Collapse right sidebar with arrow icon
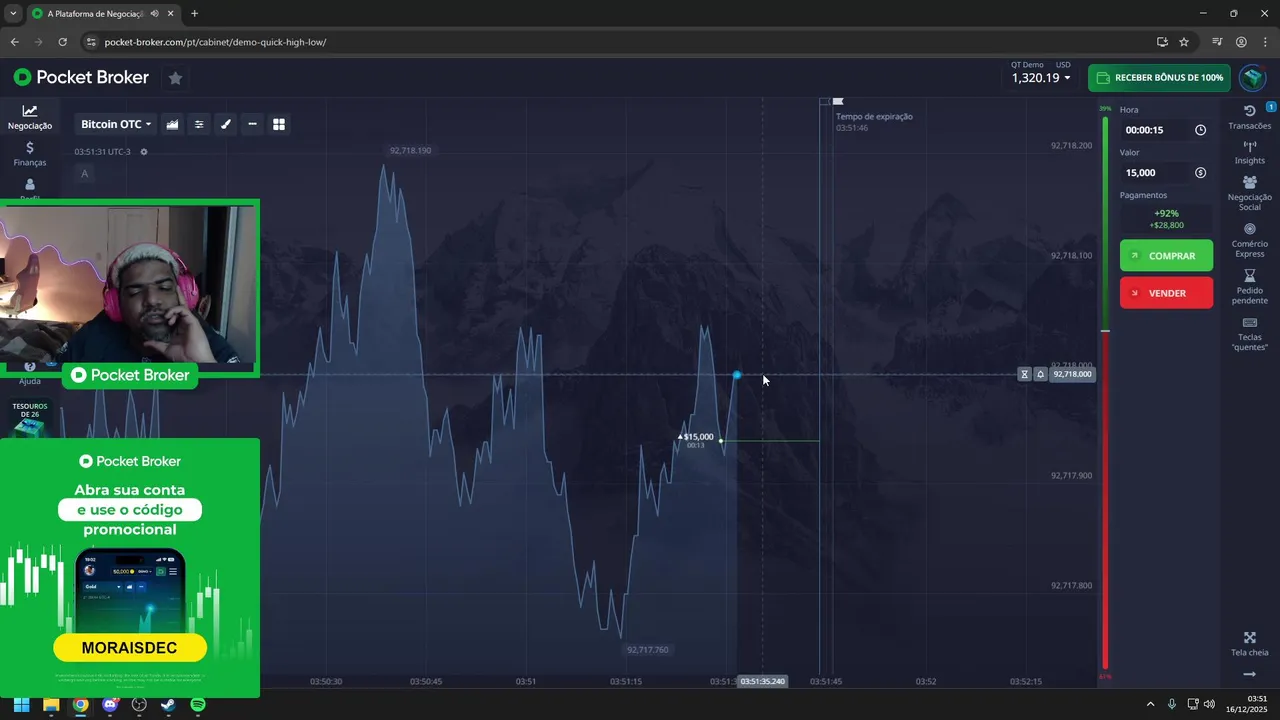The height and width of the screenshot is (720, 1280). click(x=1249, y=675)
